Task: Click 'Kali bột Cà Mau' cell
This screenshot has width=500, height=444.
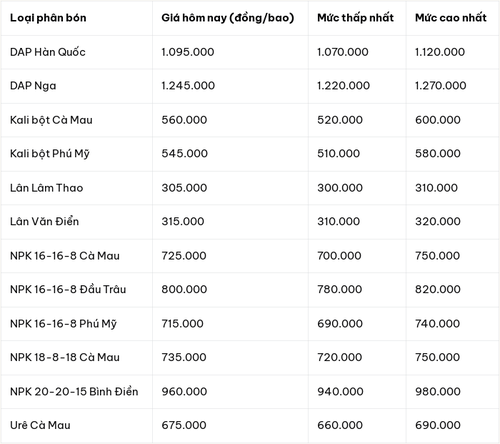Action: point(51,120)
